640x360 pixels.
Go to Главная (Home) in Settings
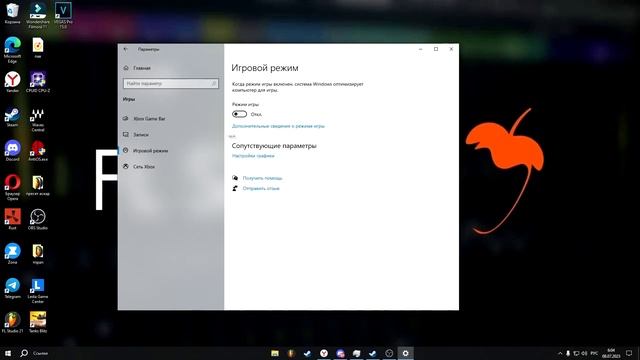(142, 68)
